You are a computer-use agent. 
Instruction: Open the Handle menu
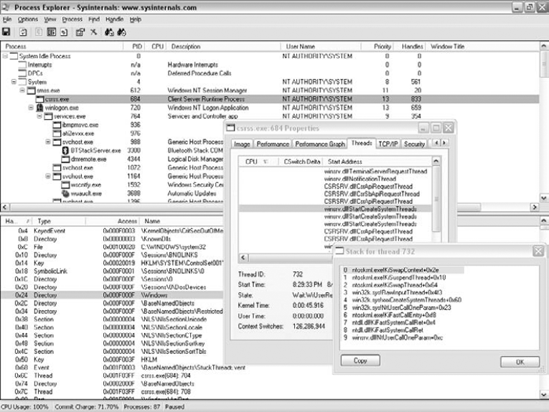point(114,19)
